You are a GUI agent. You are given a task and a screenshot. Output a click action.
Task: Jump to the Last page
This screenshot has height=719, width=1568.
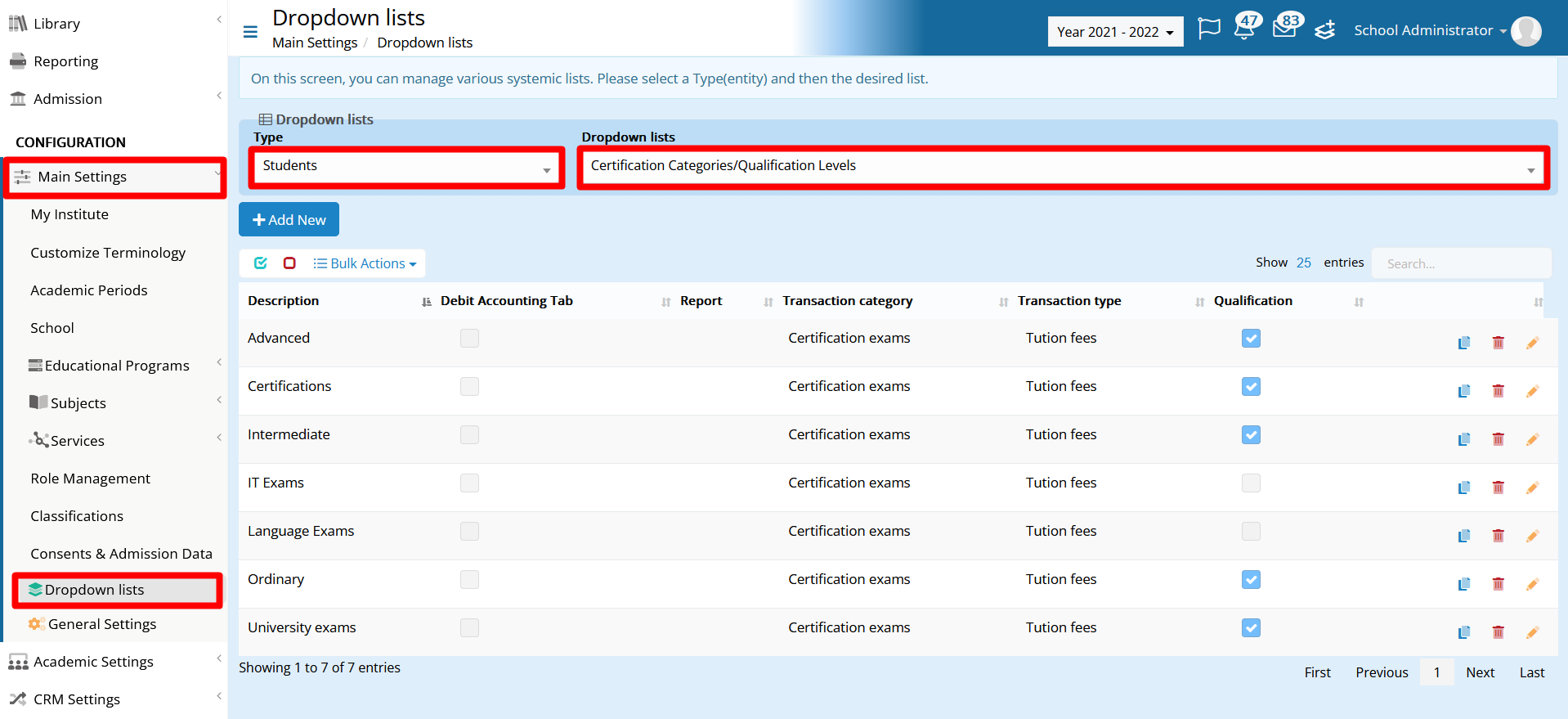click(x=1532, y=672)
